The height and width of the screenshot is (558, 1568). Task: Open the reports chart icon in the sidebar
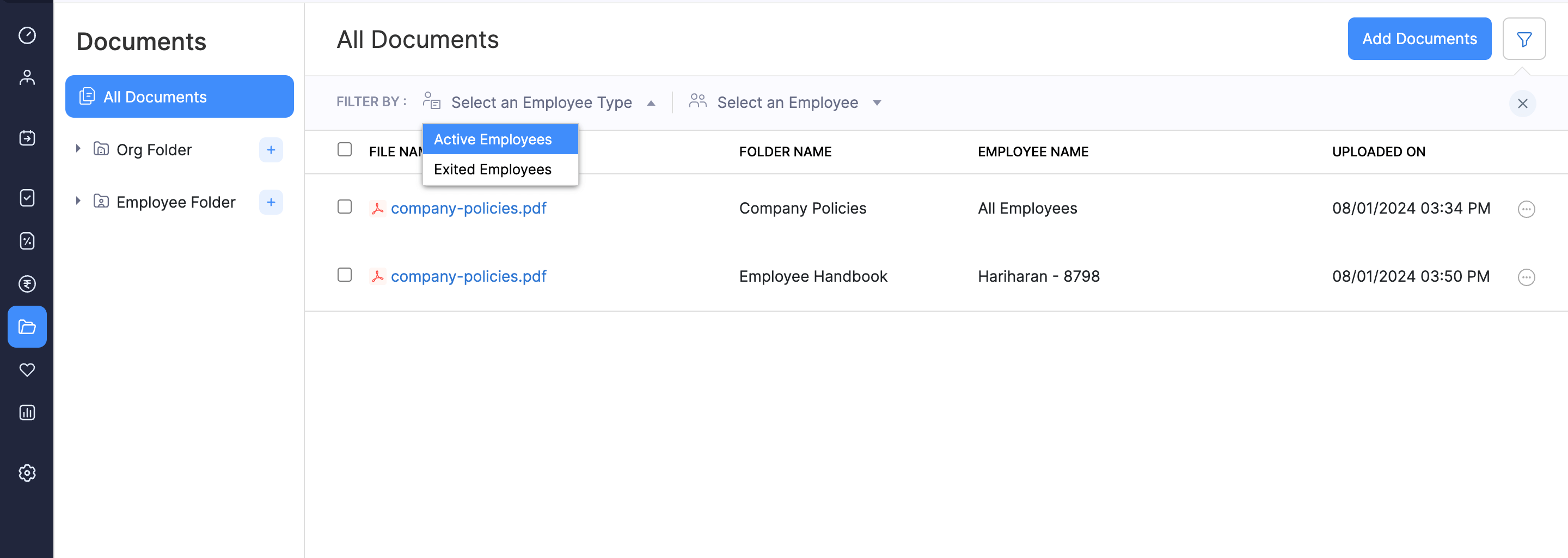(x=27, y=413)
